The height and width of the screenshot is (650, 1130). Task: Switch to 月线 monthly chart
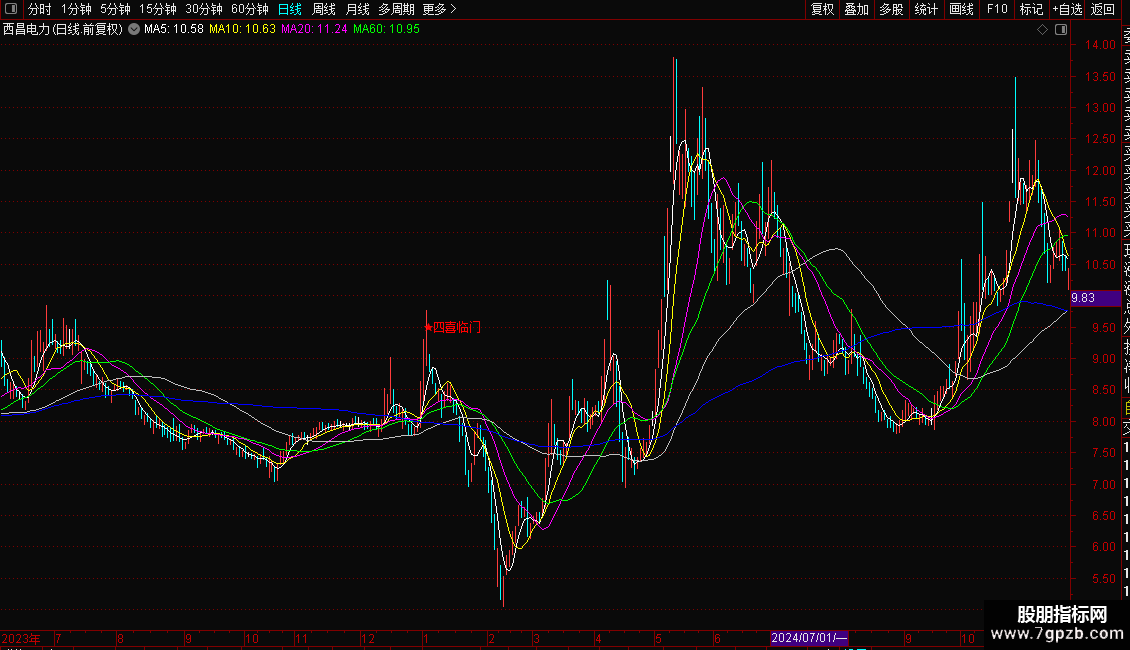coord(357,9)
